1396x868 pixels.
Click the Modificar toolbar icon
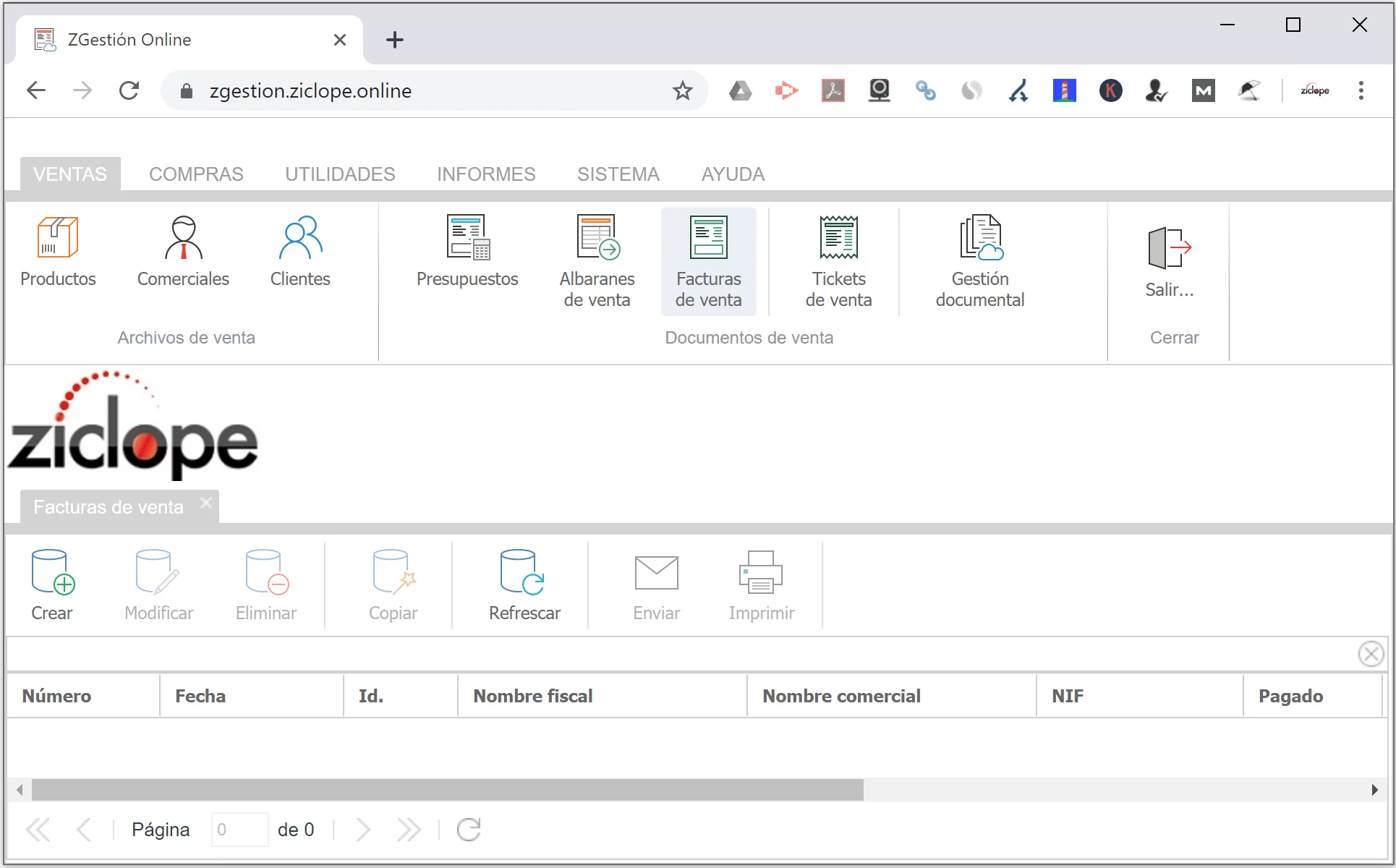tap(158, 585)
